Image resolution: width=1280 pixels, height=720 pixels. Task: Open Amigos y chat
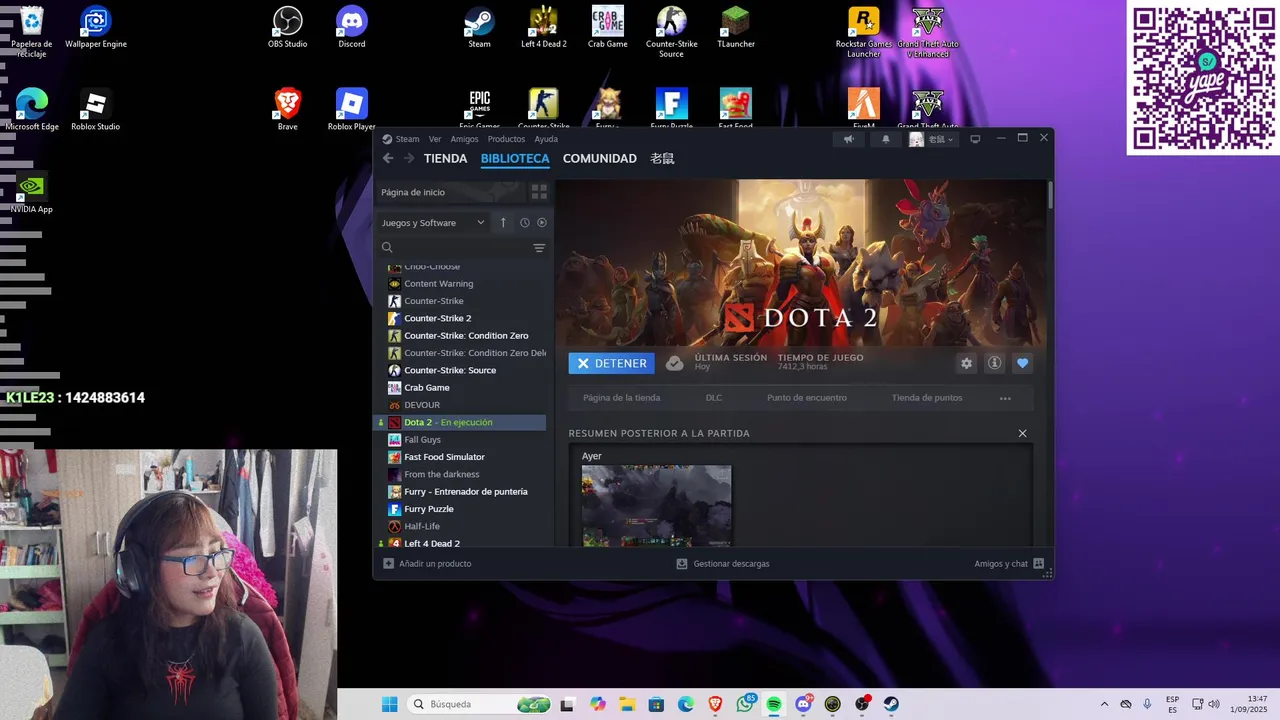(x=1009, y=564)
